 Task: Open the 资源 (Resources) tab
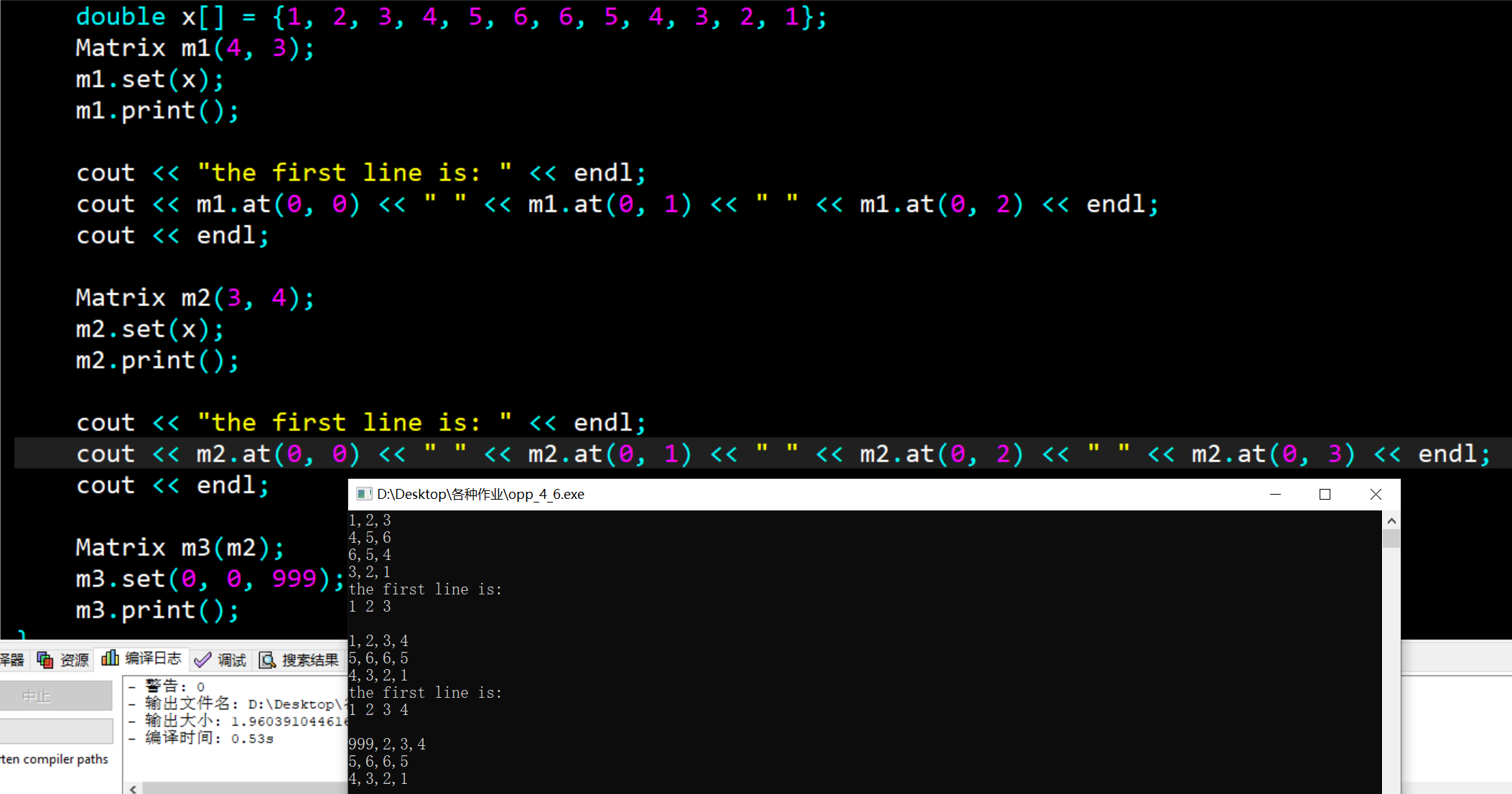pyautogui.click(x=64, y=660)
